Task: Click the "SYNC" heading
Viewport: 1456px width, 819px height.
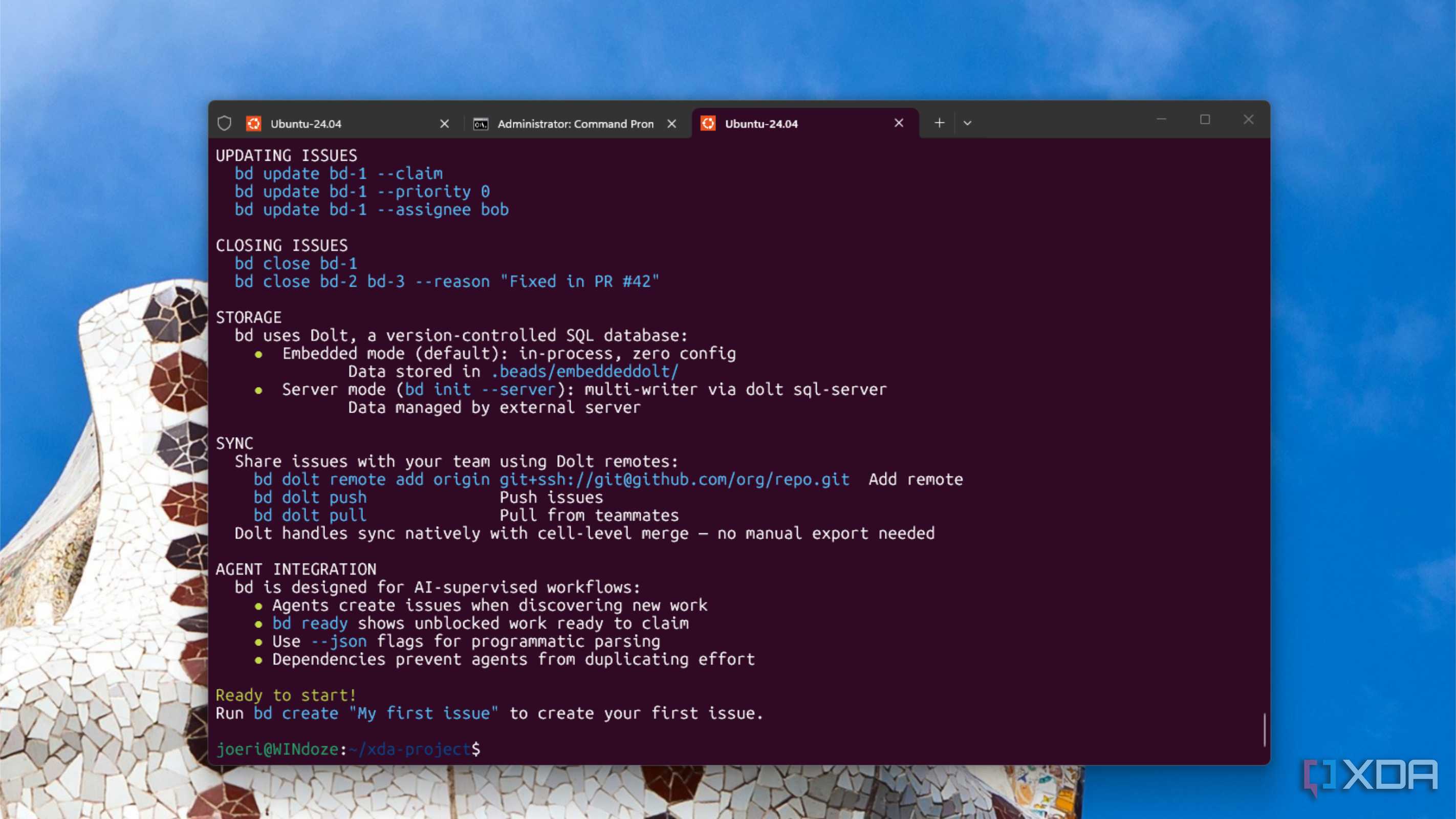Action: tap(234, 443)
